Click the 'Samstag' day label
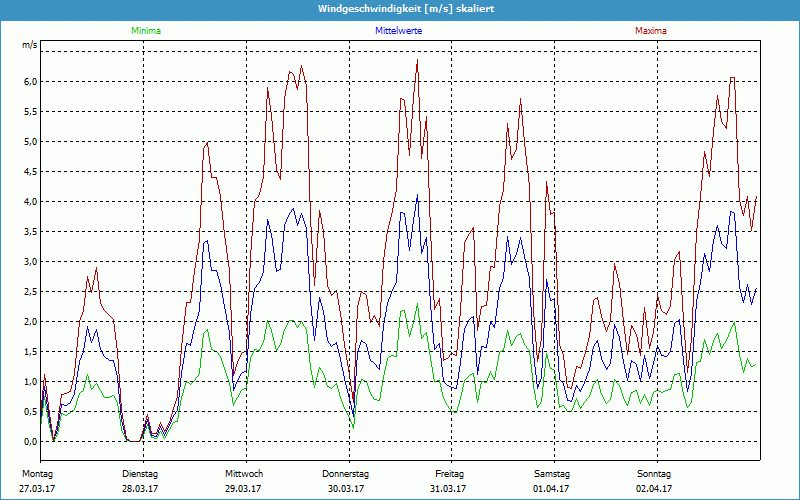The image size is (800, 500). click(x=552, y=474)
